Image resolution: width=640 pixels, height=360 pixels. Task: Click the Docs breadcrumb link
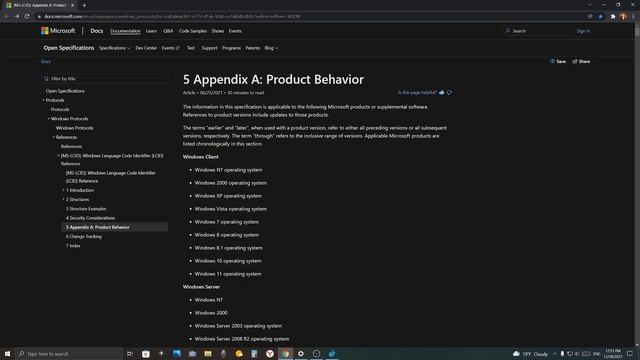pos(46,61)
